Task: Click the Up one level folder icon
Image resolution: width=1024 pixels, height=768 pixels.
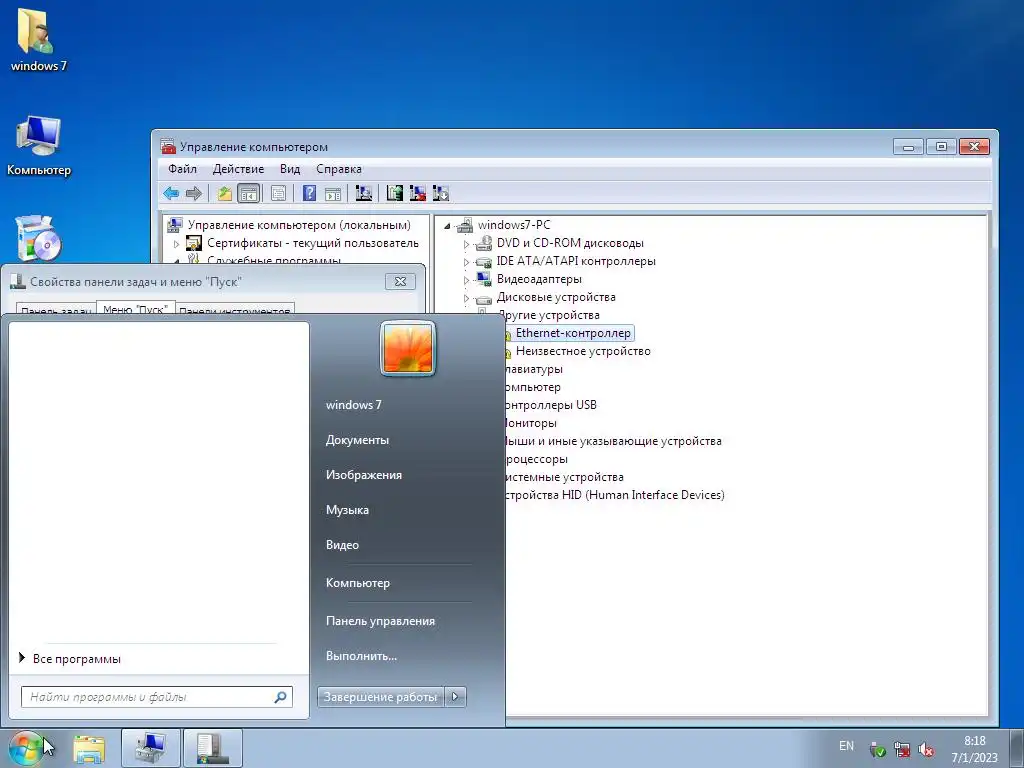Action: [225, 193]
